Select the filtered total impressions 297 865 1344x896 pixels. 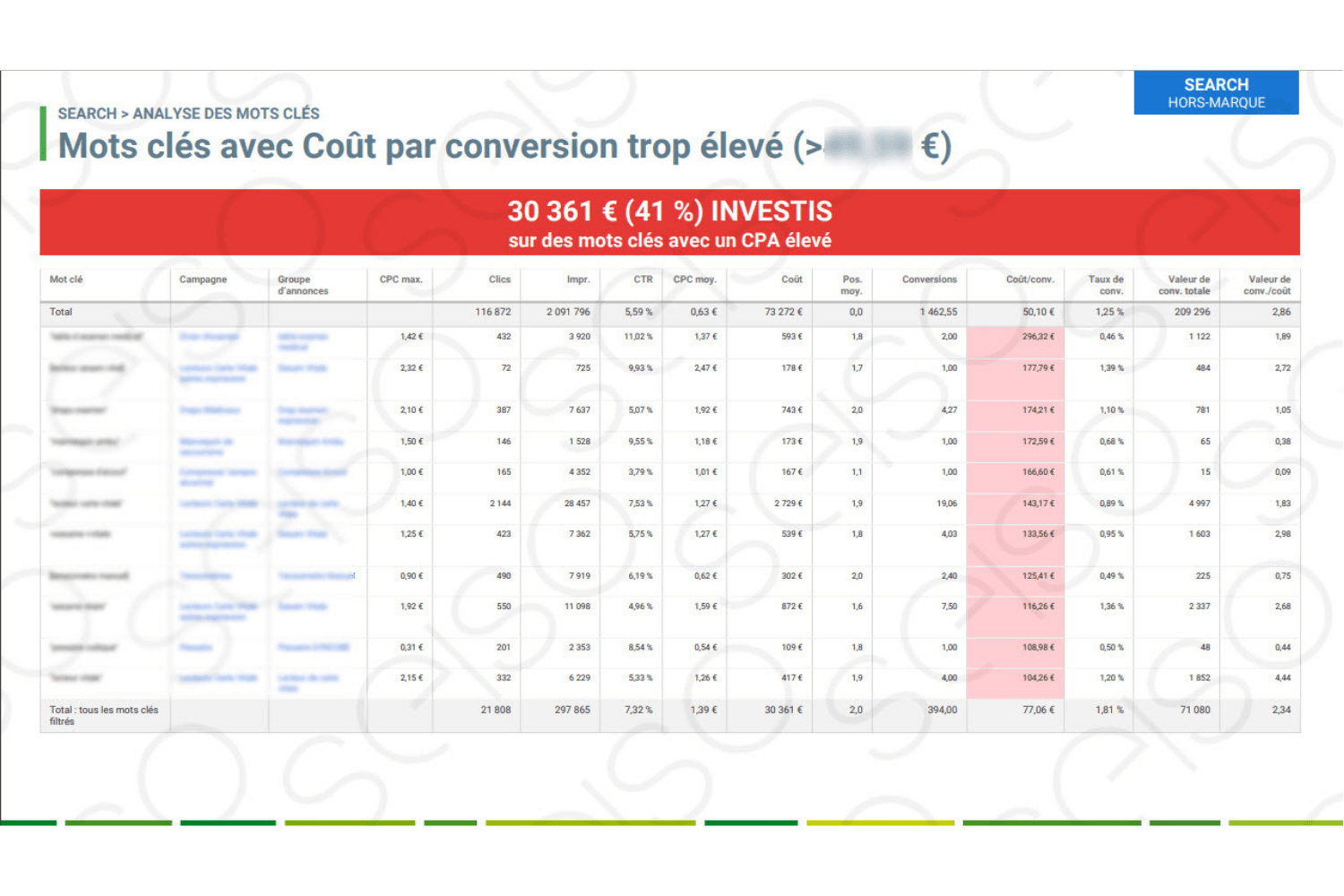pyautogui.click(x=573, y=710)
